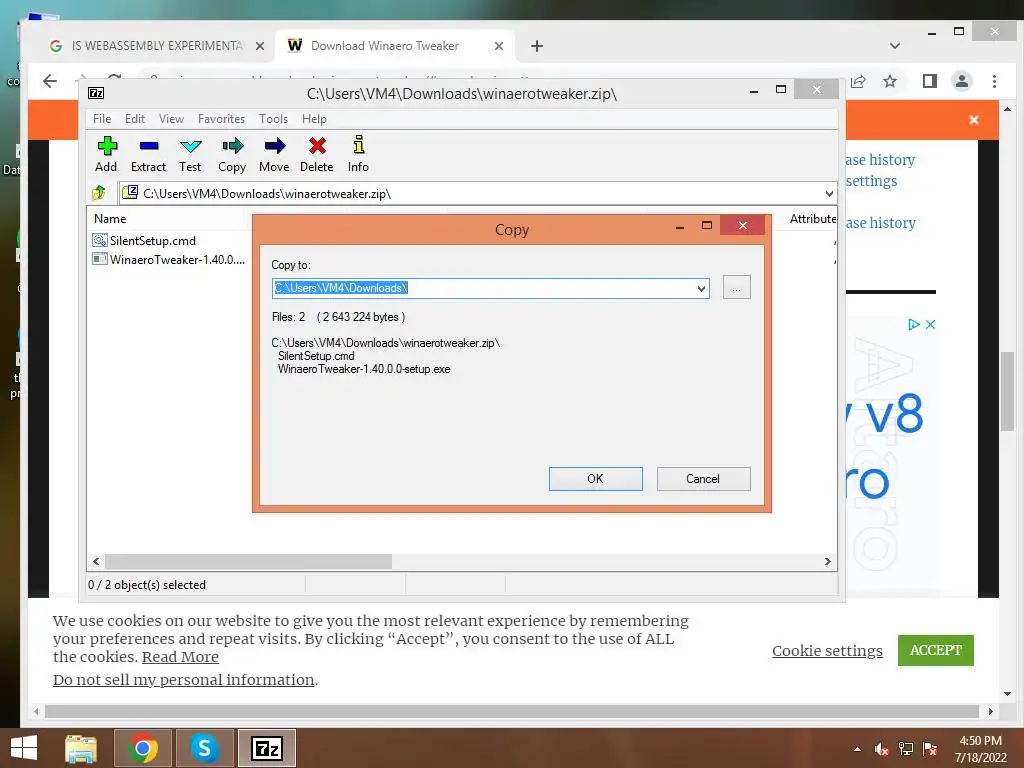The width and height of the screenshot is (1024, 768).
Task: Expand the 7-Zip address bar dropdown
Action: point(829,193)
